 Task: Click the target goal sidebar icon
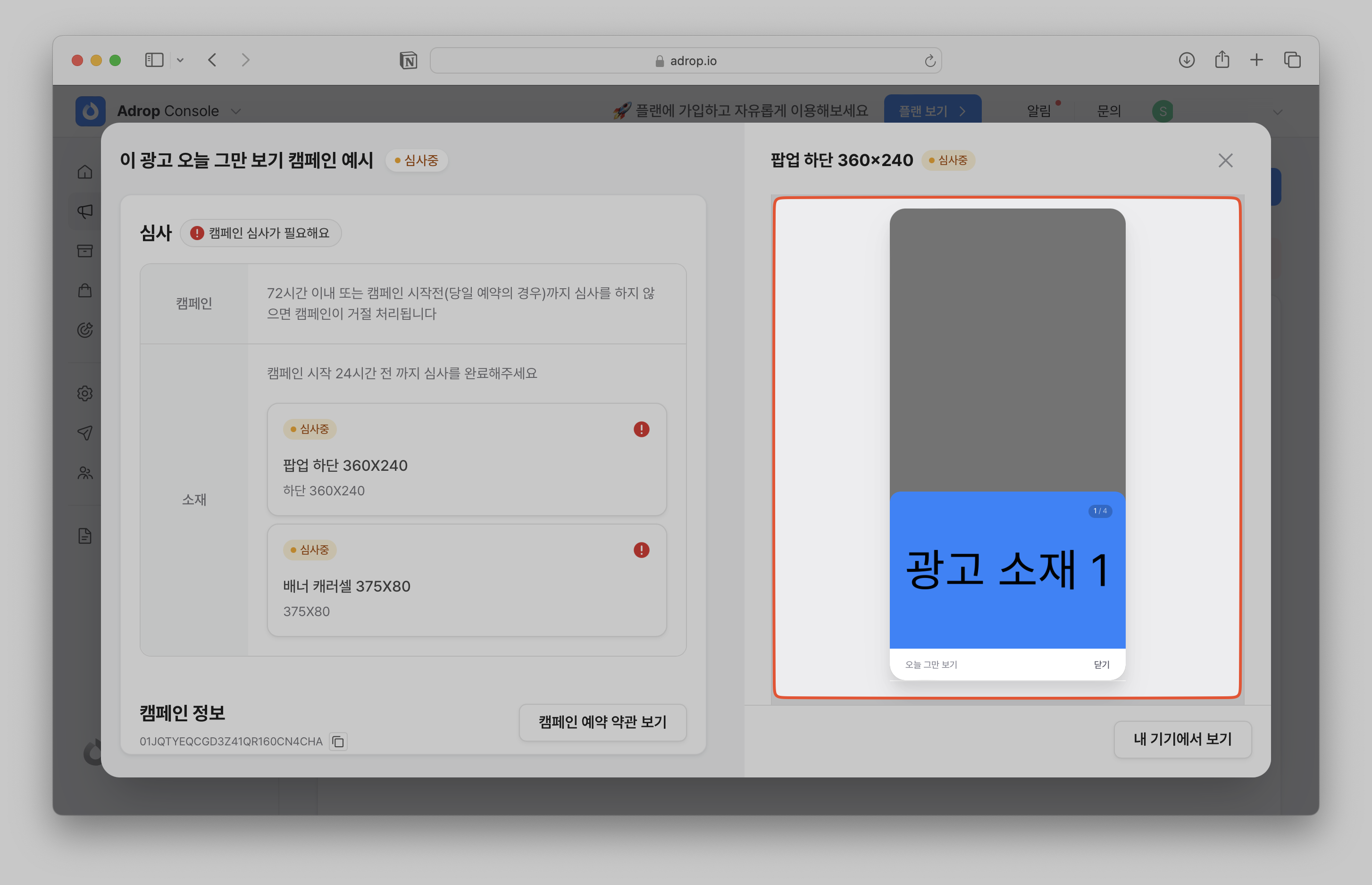pyautogui.click(x=85, y=330)
